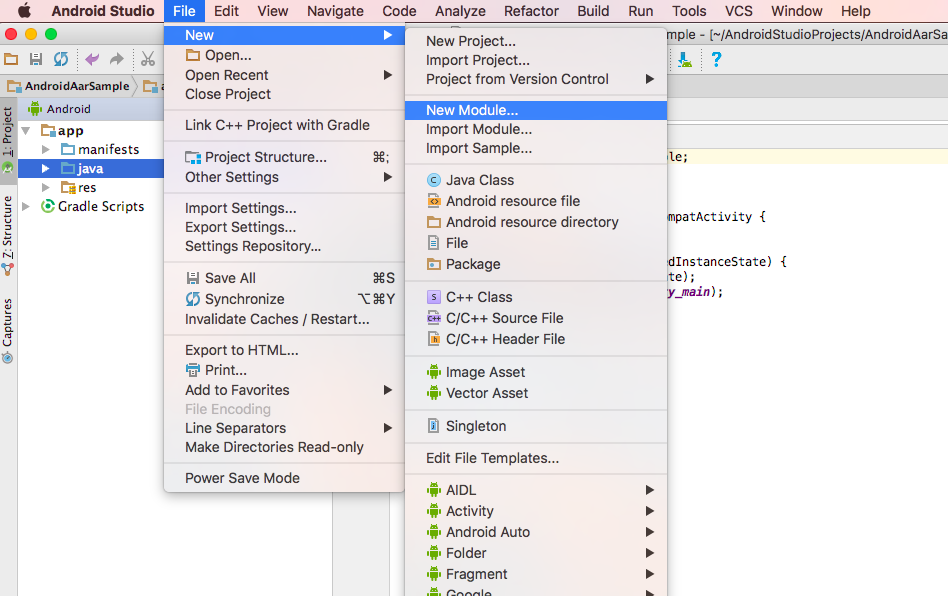Click New Project...
This screenshot has height=596, width=948.
coord(536,41)
